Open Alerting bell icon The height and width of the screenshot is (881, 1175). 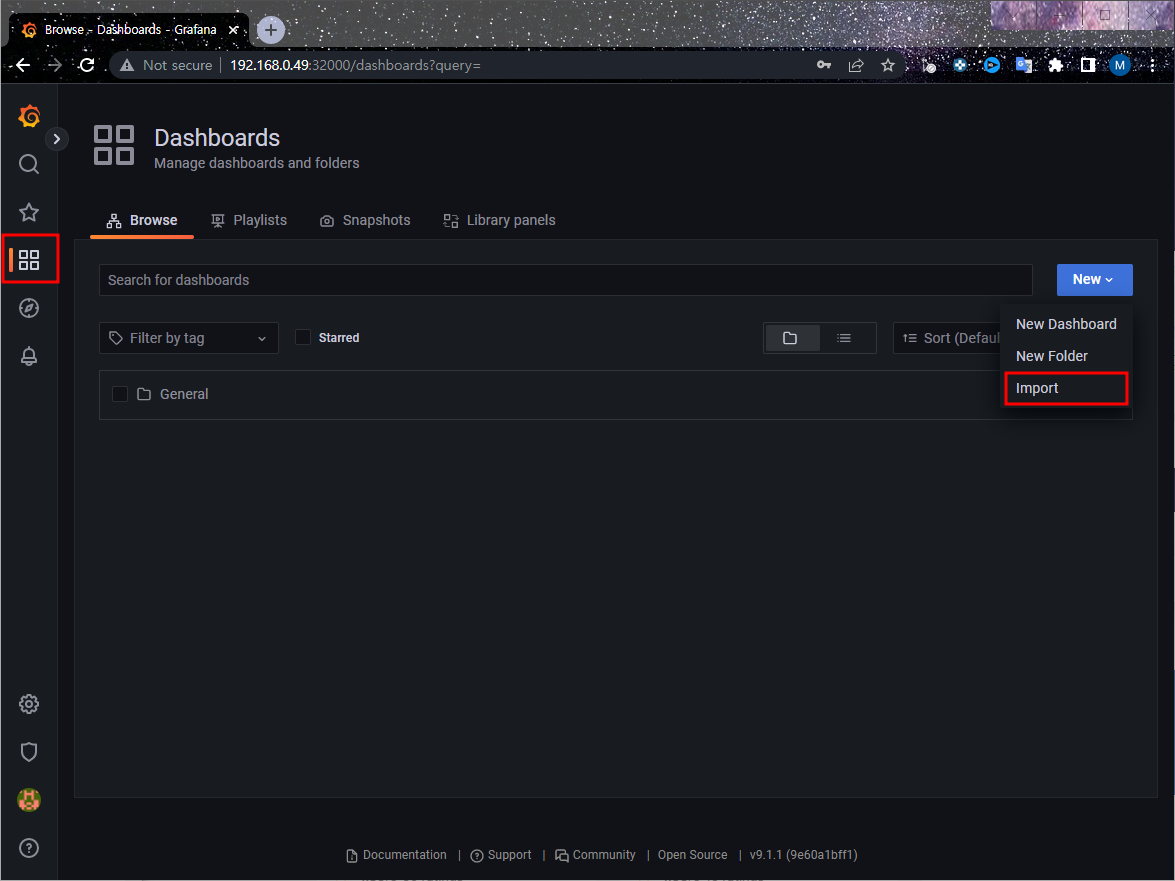[29, 356]
